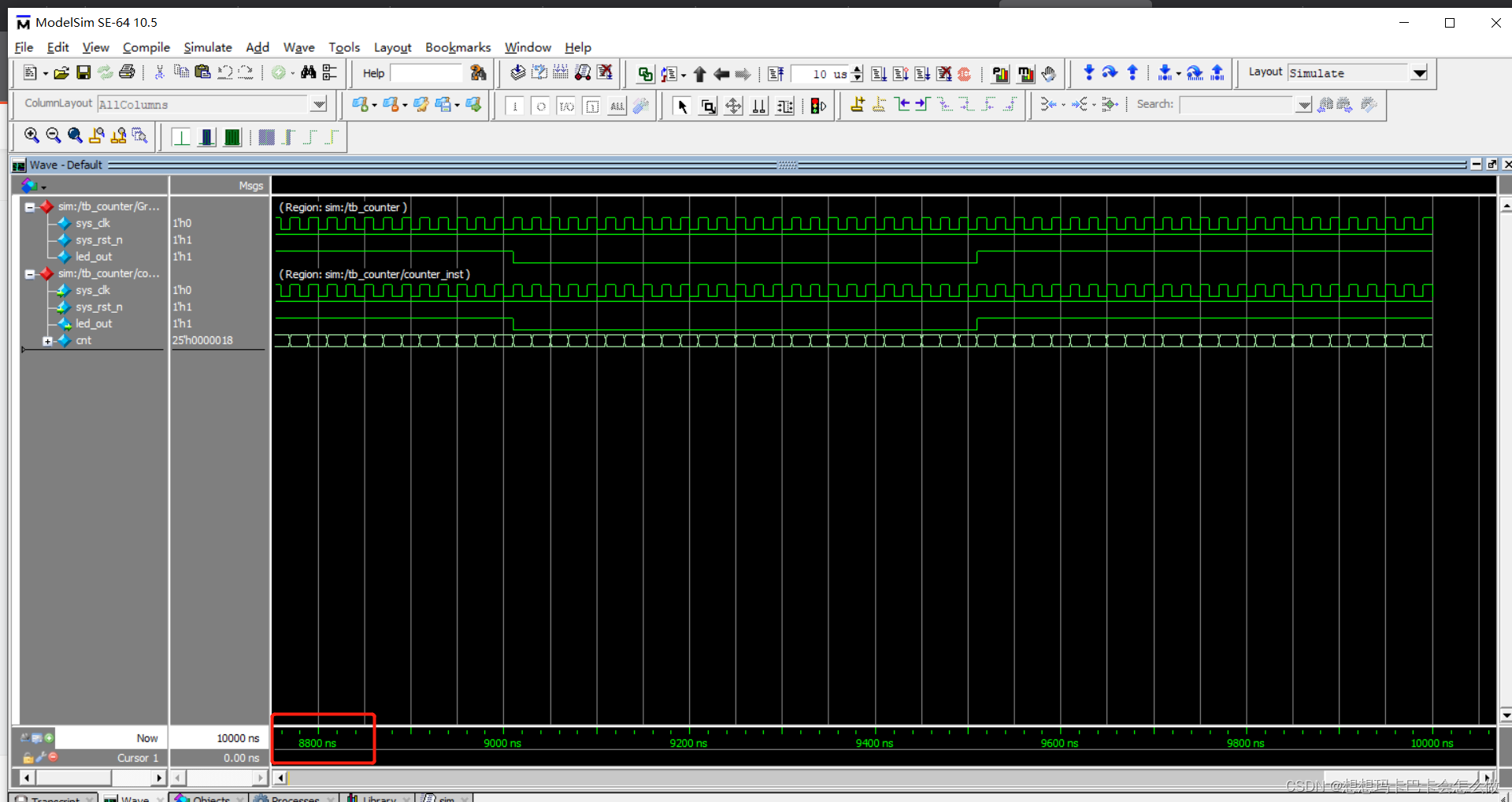Click the Find Next Transition icon
The width and height of the screenshot is (1512, 802).
(923, 105)
